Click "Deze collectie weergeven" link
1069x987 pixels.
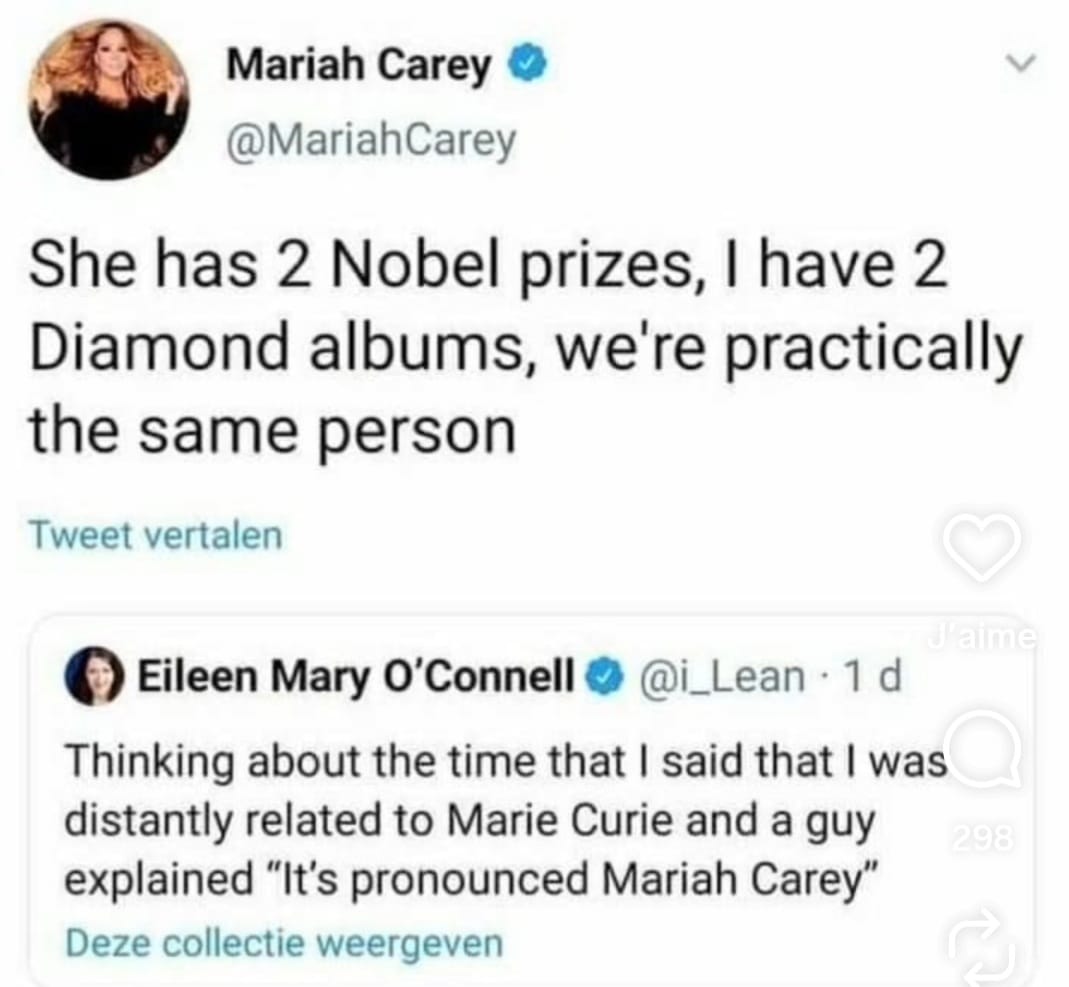click(282, 943)
